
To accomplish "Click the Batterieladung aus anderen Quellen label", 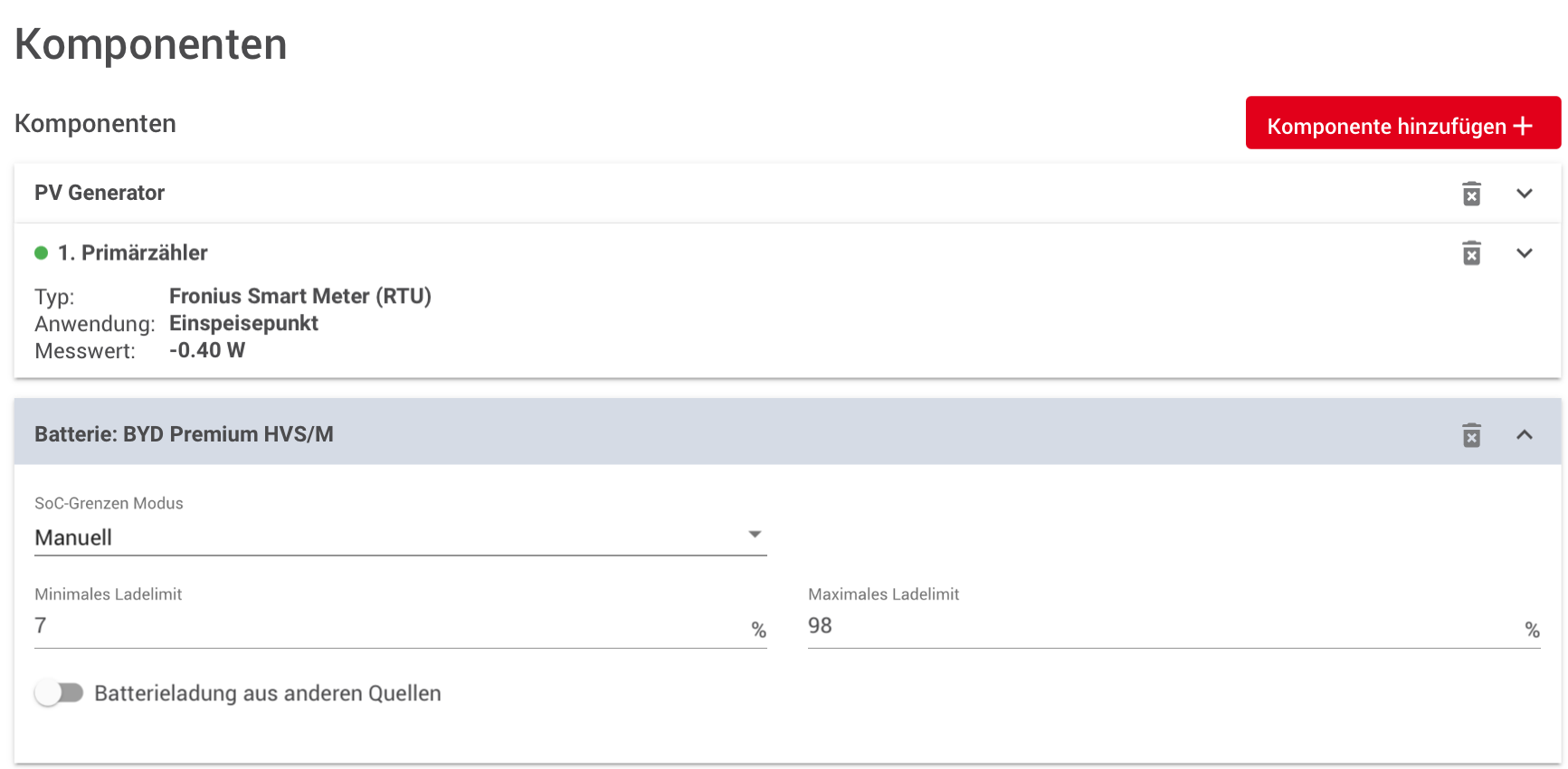I will click(x=268, y=694).
